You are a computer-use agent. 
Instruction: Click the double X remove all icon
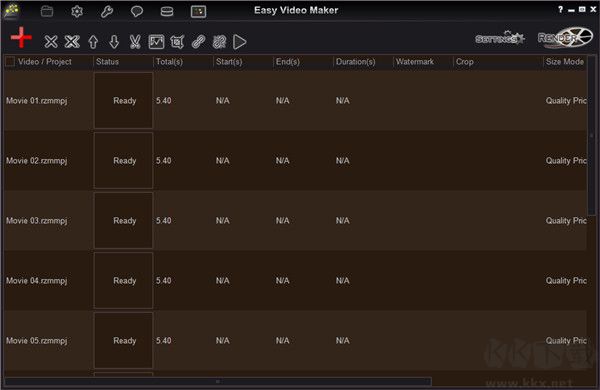click(x=72, y=41)
